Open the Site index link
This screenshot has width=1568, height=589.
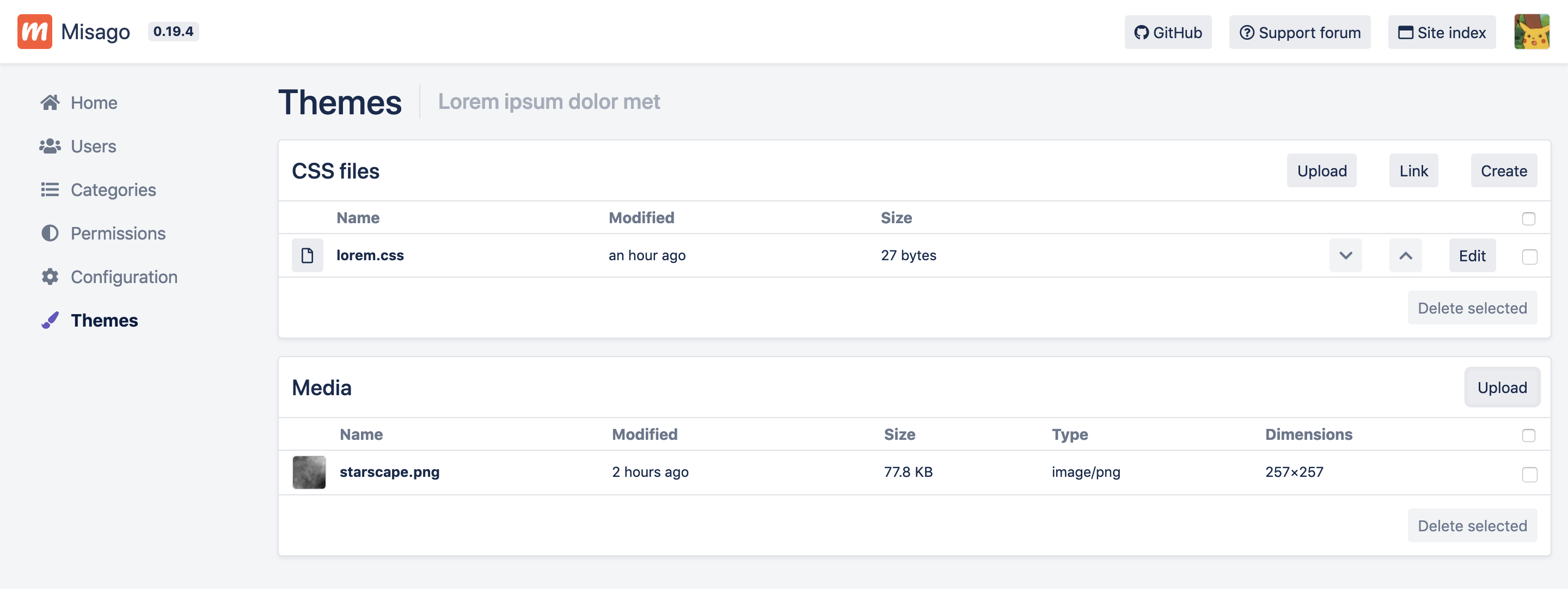pos(1441,32)
